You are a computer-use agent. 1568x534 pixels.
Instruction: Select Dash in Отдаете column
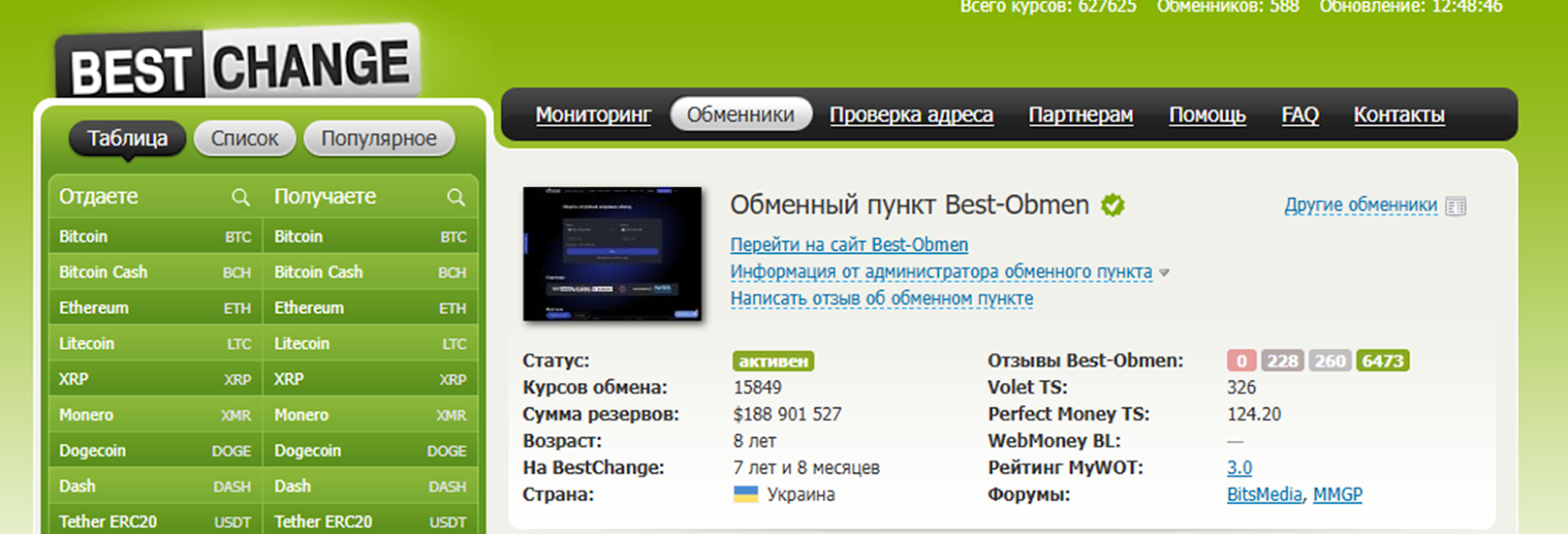click(155, 486)
